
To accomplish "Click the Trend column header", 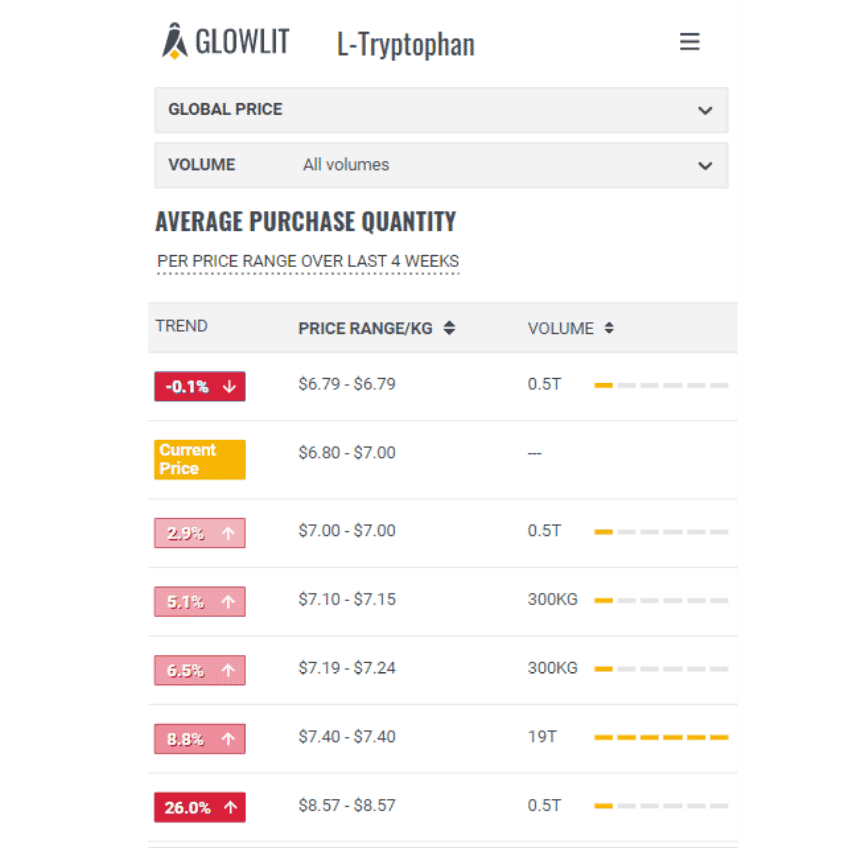I will [x=182, y=326].
